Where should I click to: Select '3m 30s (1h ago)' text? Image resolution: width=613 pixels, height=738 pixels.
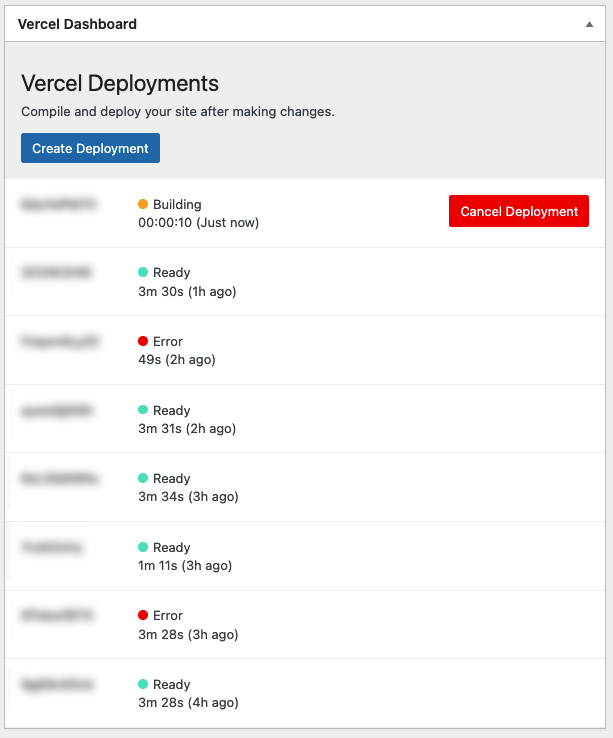tap(187, 291)
